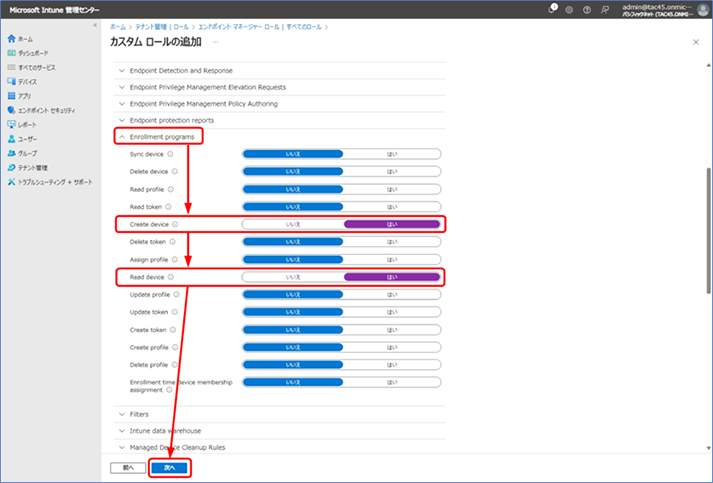Image resolution: width=713 pixels, height=483 pixels.
Task: Click the Apps grid icon in sidebar
Action: (11, 96)
